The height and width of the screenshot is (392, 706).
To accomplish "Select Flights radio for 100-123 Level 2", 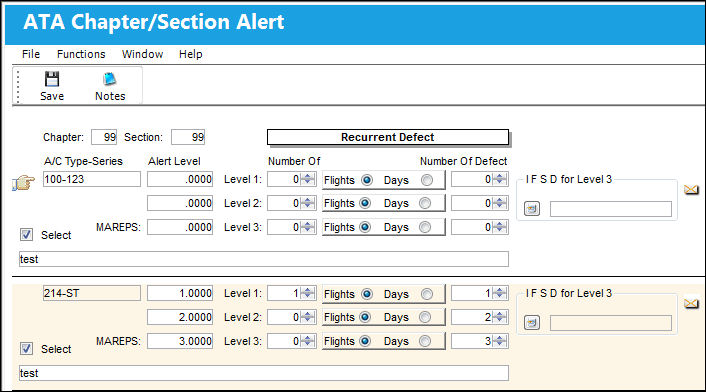I will [x=365, y=203].
